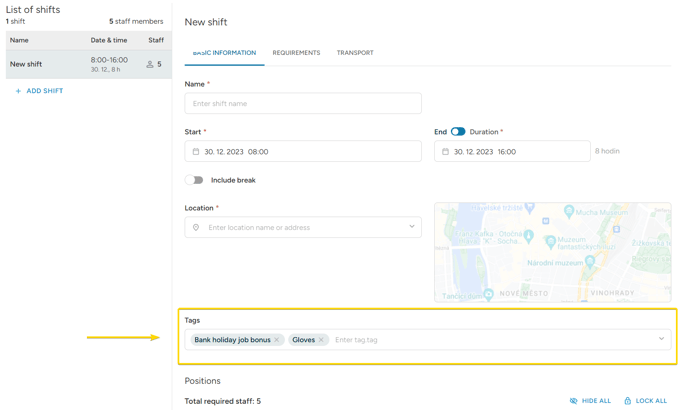The width and height of the screenshot is (688, 410).
Task: Expand the Location dropdown arrow
Action: click(x=411, y=227)
